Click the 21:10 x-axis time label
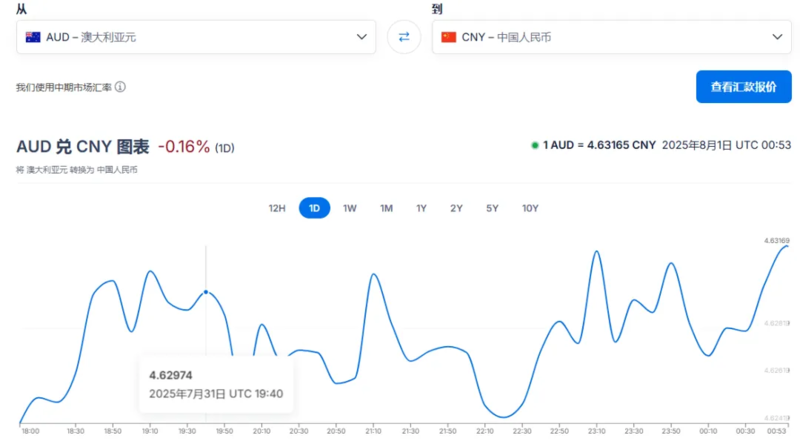Viewport: 800px width, 441px height. pyautogui.click(x=373, y=431)
